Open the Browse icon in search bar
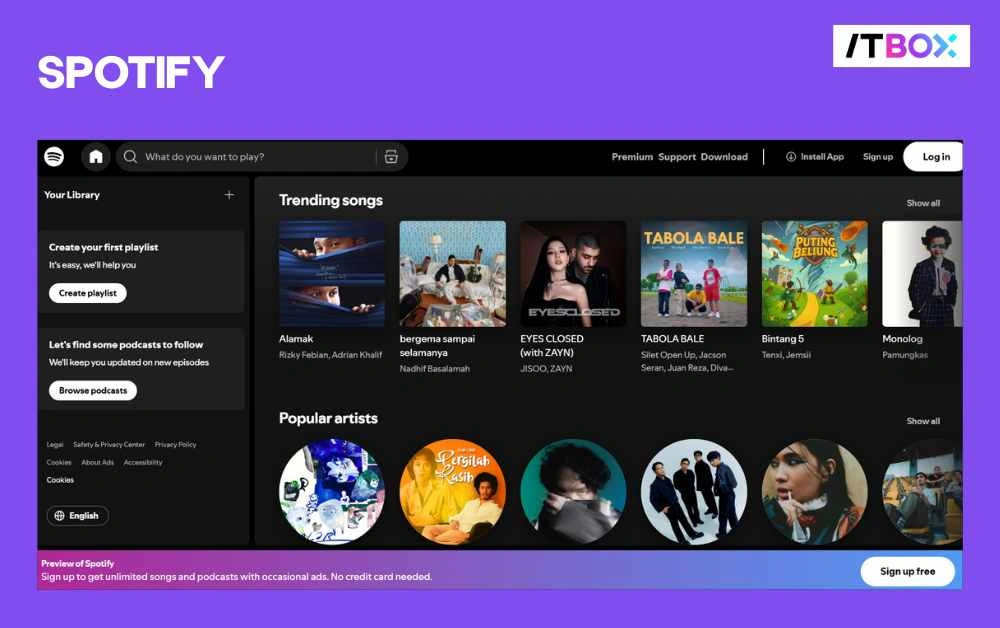The image size is (1000, 628). tap(392, 157)
